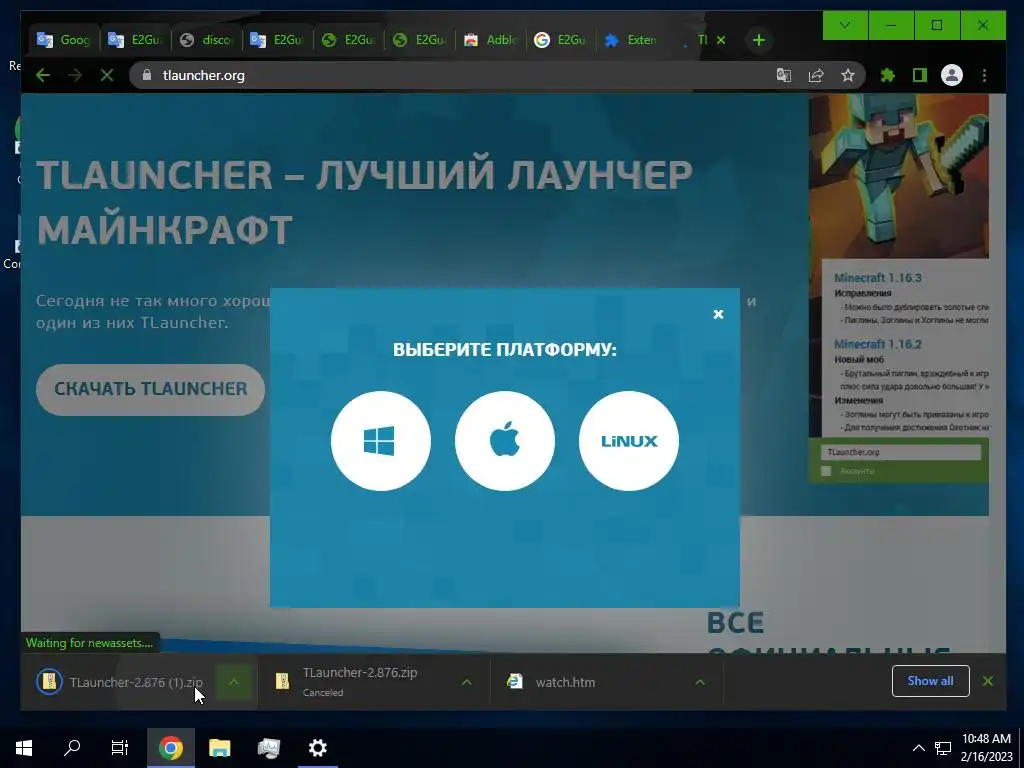The height and width of the screenshot is (768, 1024).
Task: Open taskbar search
Action: point(72,748)
